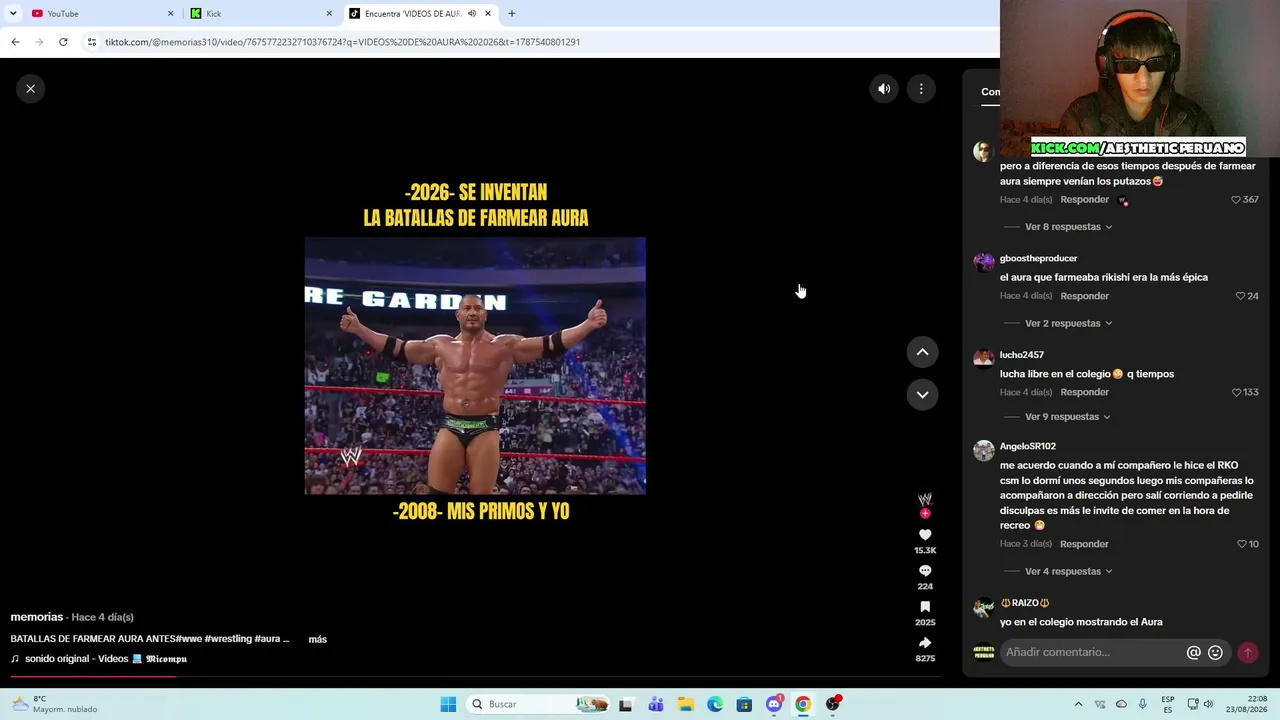This screenshot has width=1280, height=720.
Task: Go to the previous video with the up arrow
Action: (x=922, y=352)
